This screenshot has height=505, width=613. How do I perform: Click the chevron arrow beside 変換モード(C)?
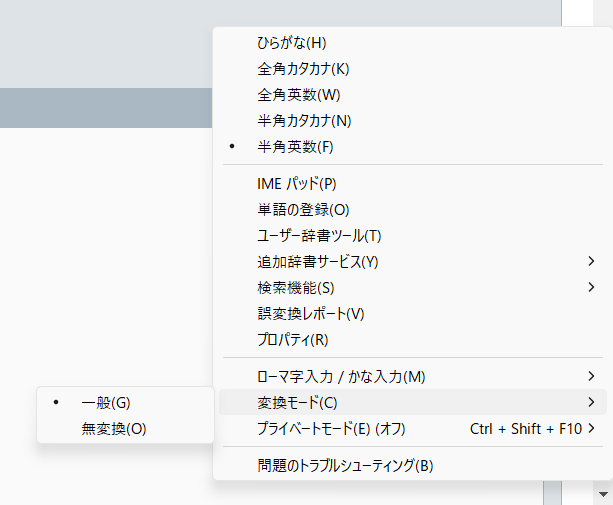tap(592, 403)
